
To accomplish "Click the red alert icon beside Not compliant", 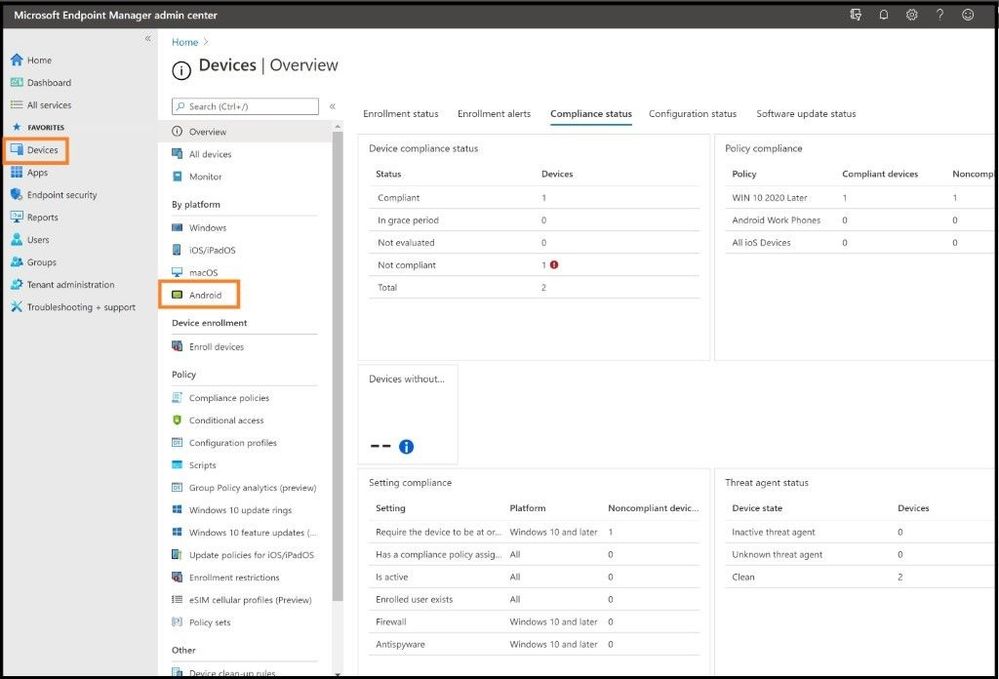I will (x=554, y=264).
